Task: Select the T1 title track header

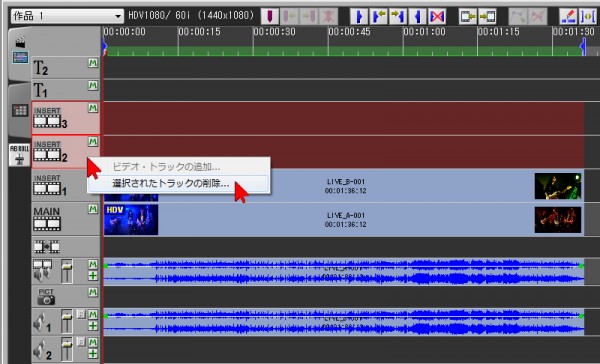Action: [65, 90]
